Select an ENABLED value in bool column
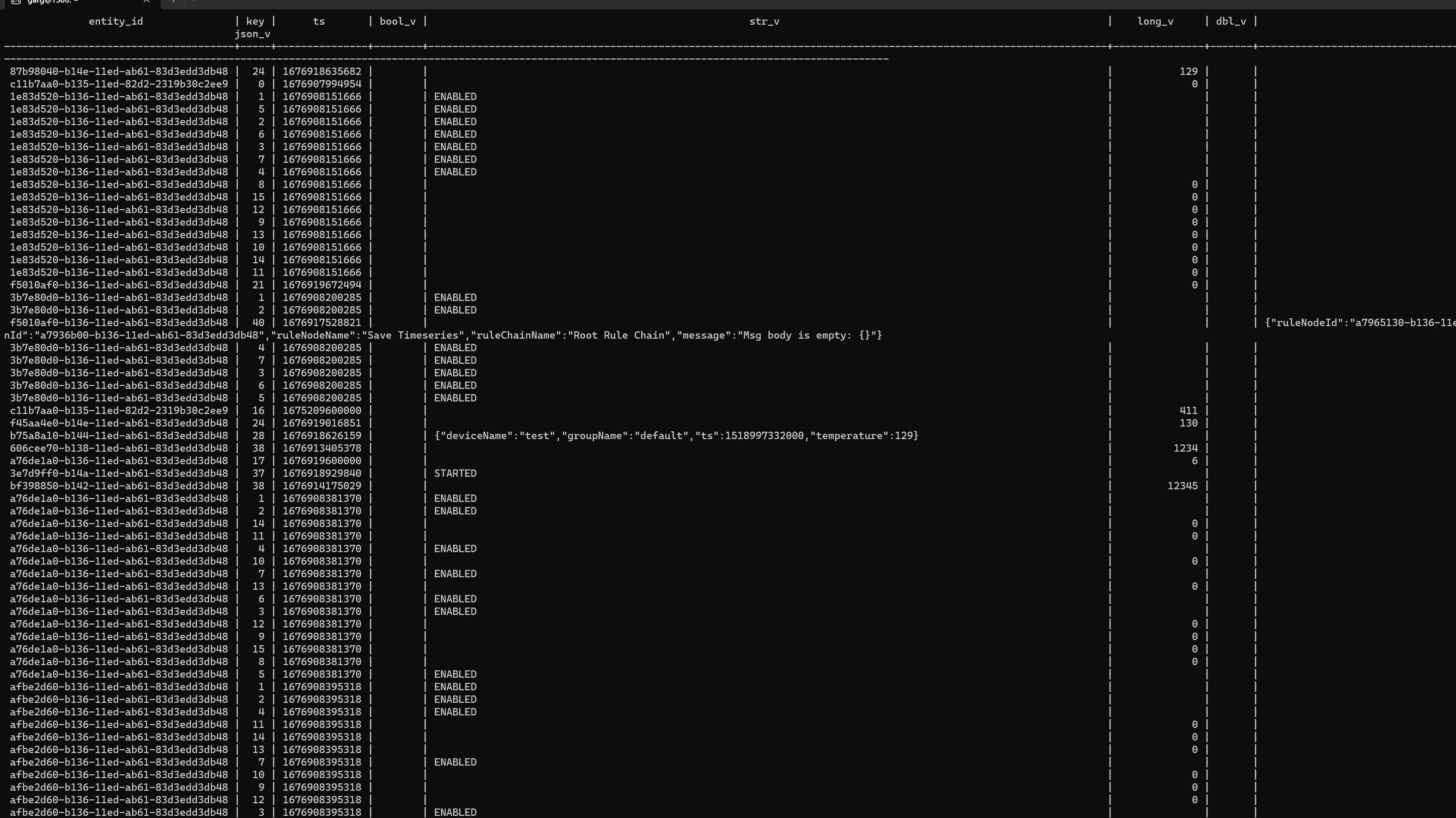Screen dimensions: 1456x818 click(455, 96)
